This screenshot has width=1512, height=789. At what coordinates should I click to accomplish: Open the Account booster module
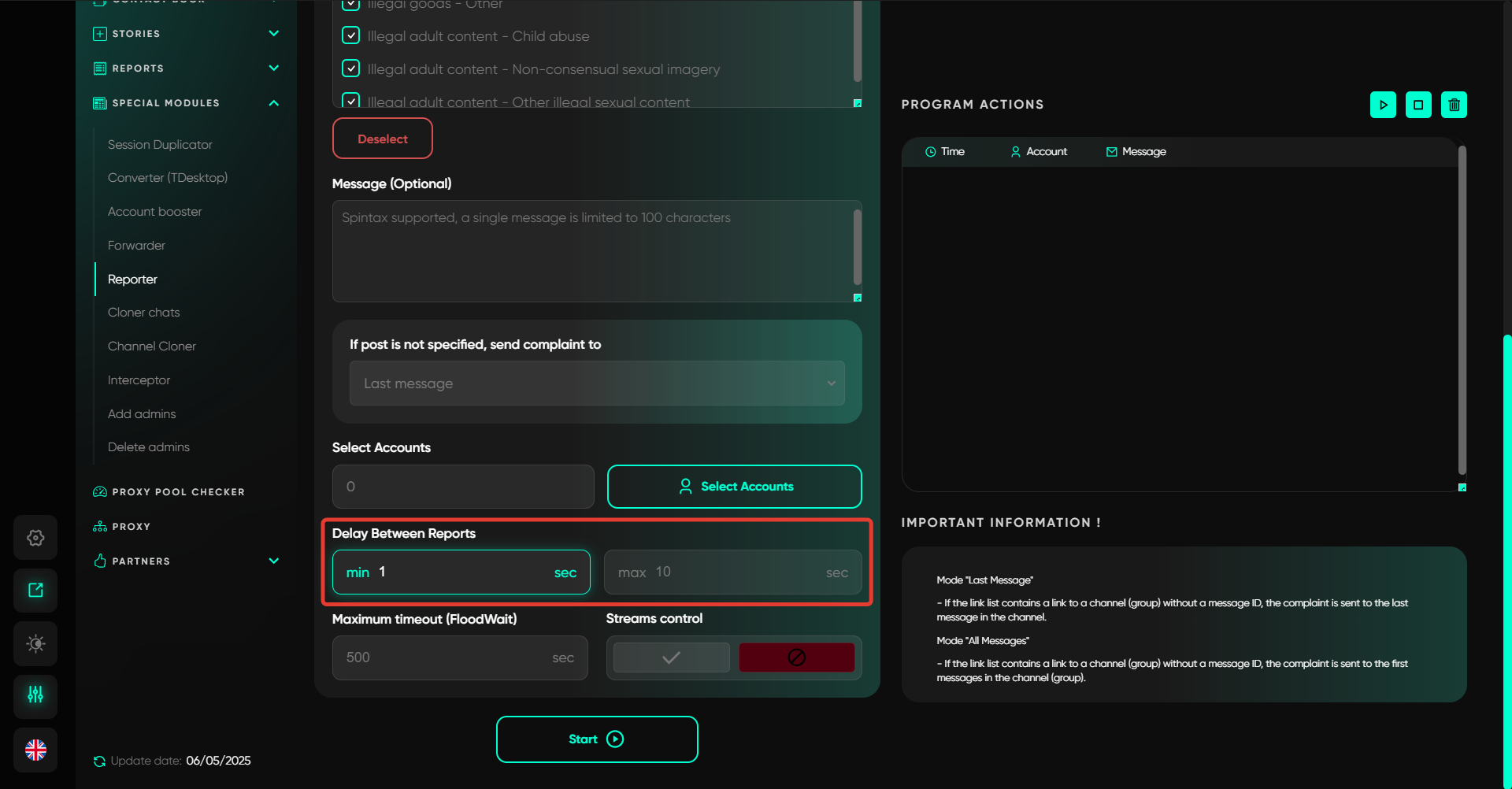(155, 212)
